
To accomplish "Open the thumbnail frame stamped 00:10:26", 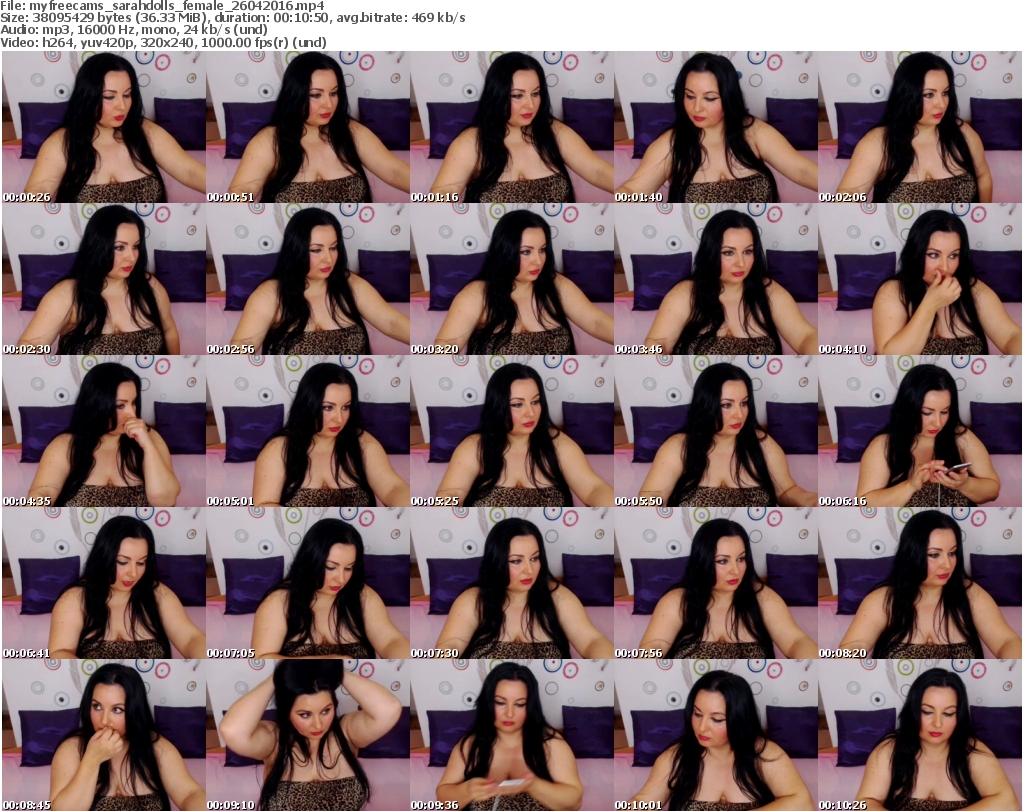I will pos(920,735).
